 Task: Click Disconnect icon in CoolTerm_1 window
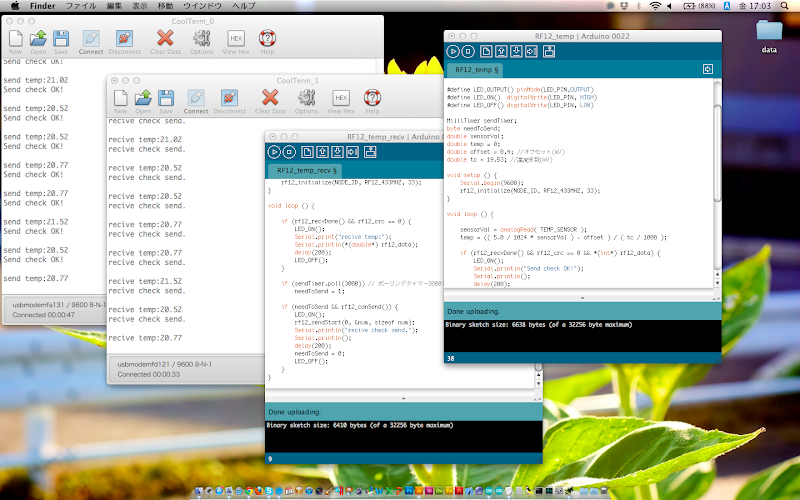[x=230, y=98]
